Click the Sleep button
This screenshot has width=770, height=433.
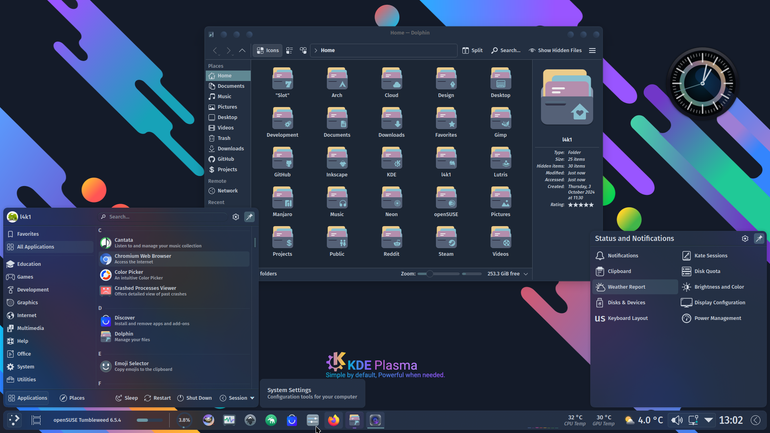pyautogui.click(x=127, y=398)
